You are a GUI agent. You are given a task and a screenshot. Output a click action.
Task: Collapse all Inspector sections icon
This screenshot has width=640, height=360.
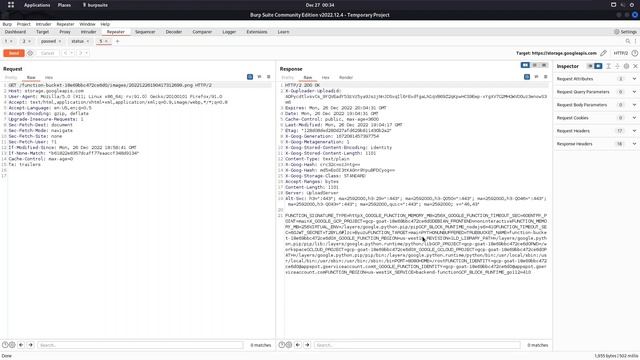pyautogui.click(x=617, y=66)
